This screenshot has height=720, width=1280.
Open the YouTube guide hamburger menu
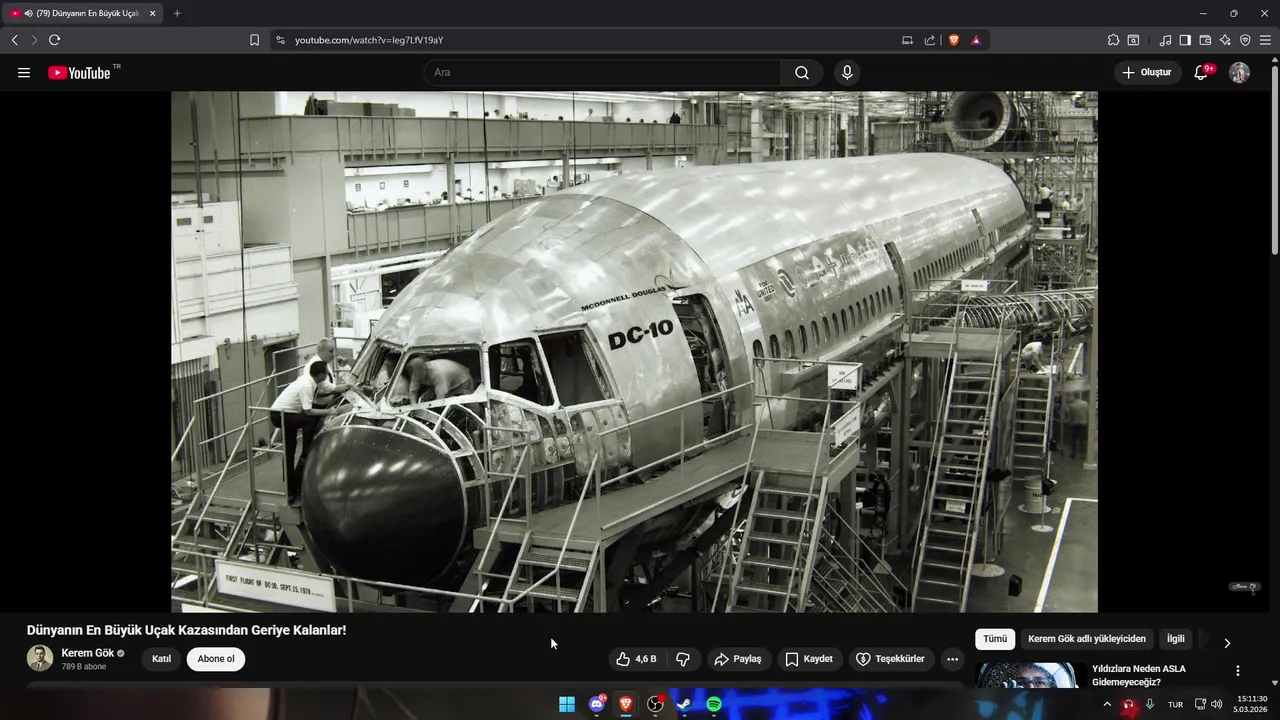tap(24, 73)
